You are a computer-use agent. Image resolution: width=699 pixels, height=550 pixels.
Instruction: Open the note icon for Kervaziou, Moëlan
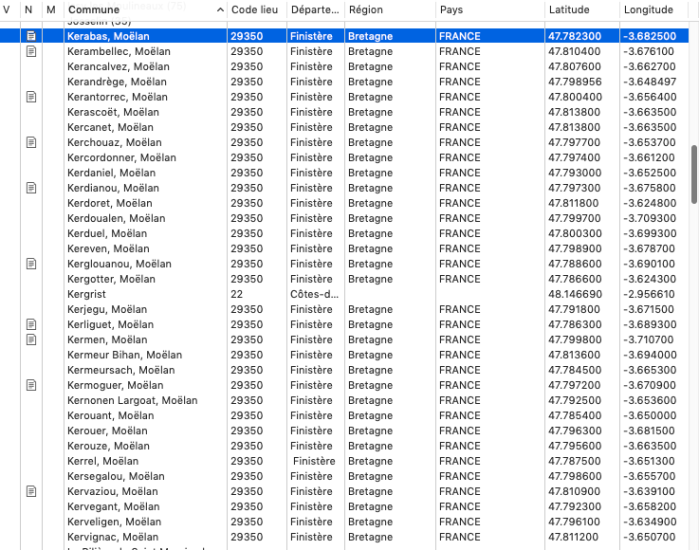click(31, 492)
